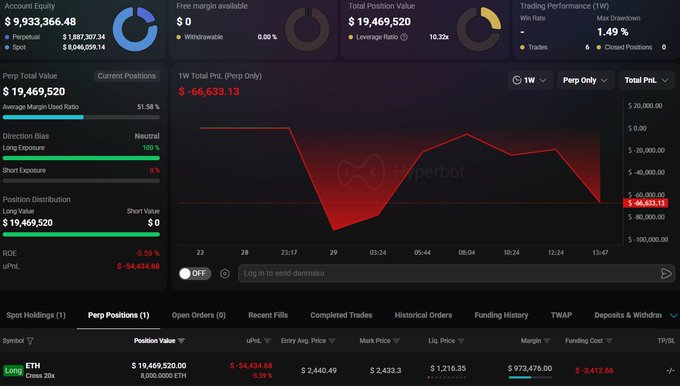Open the Open Orders (0) tab
680x386 pixels.
[x=199, y=315]
